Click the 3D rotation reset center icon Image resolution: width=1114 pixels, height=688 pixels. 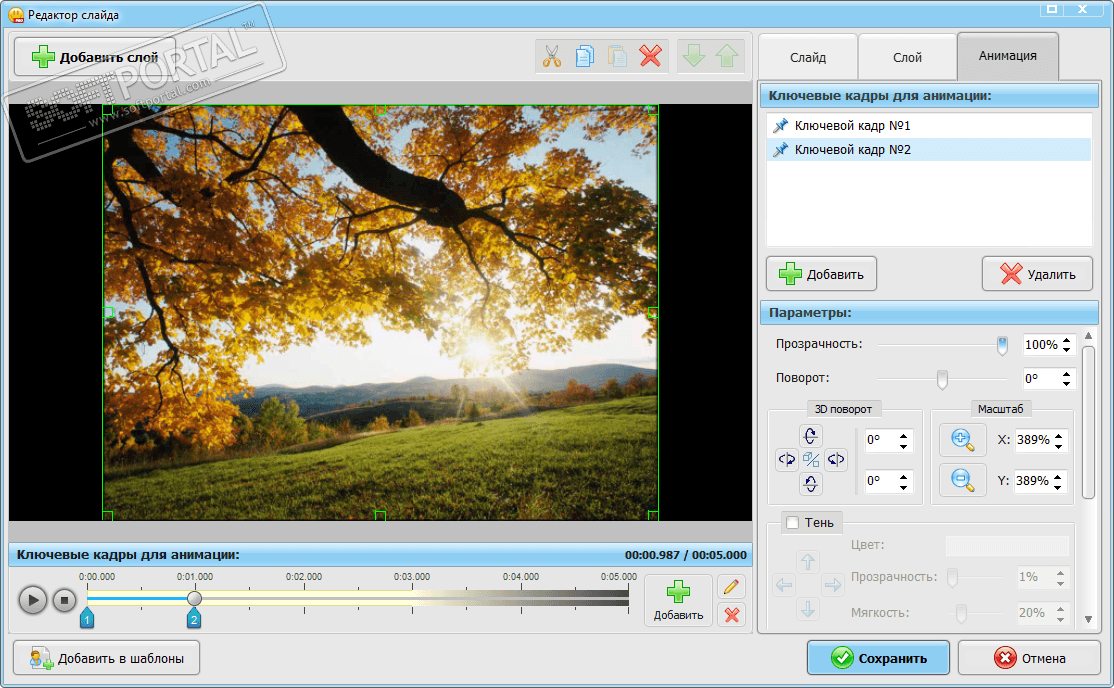point(811,460)
